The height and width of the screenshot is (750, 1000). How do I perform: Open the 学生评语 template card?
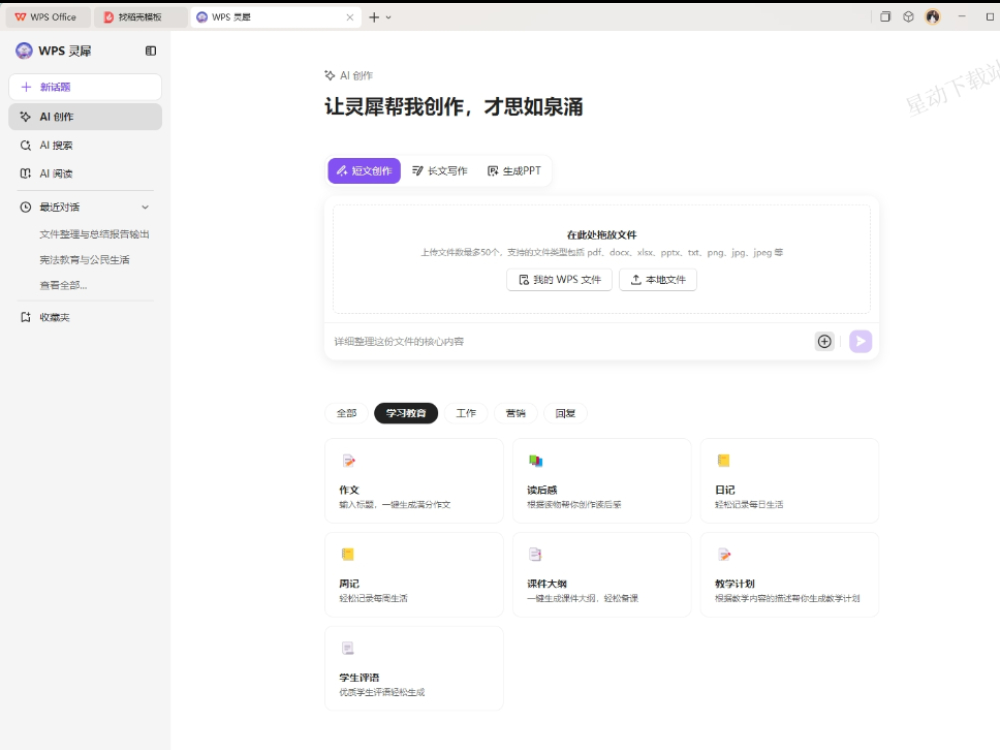point(414,668)
